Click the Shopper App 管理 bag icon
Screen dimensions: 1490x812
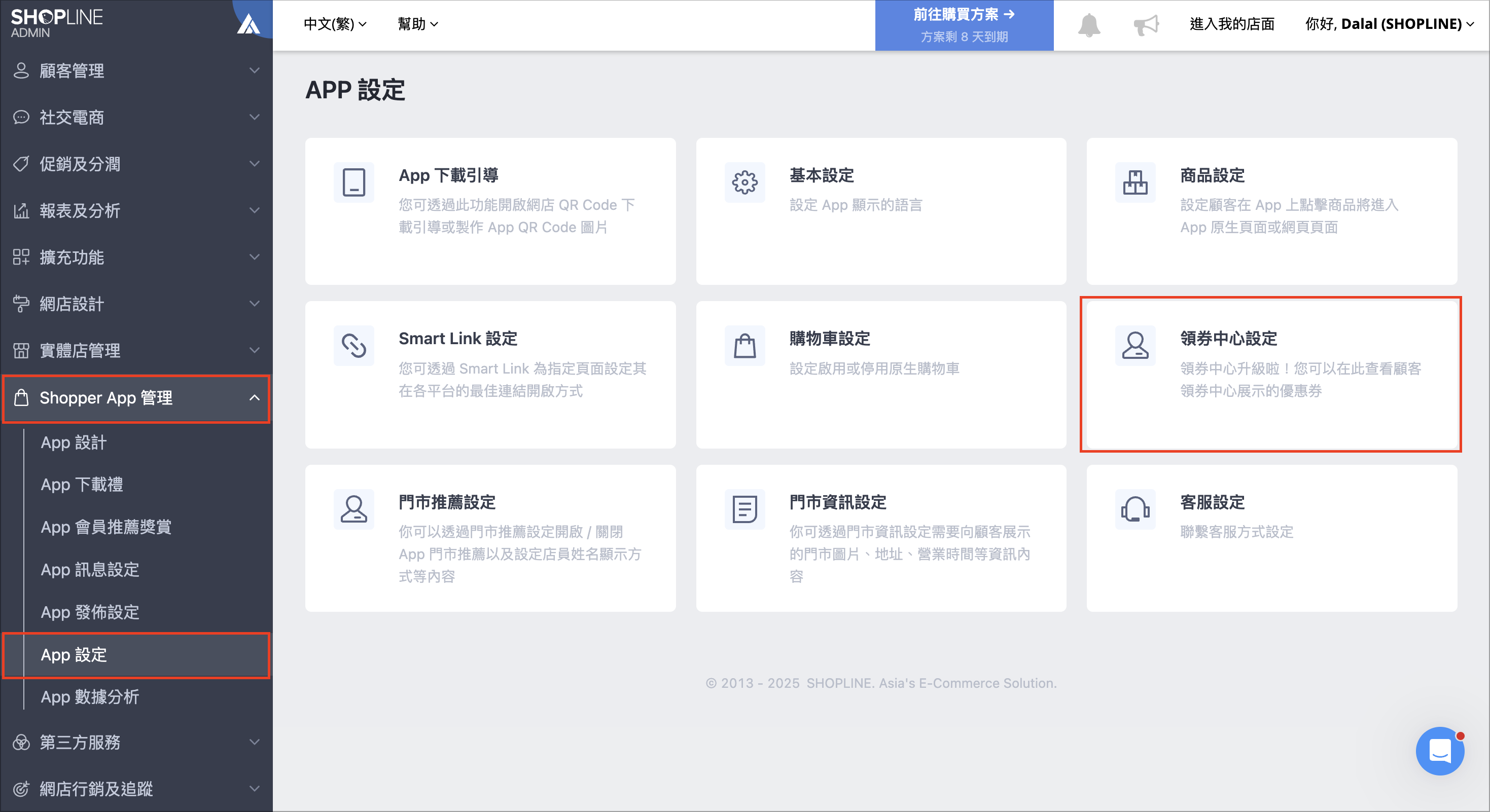point(21,397)
